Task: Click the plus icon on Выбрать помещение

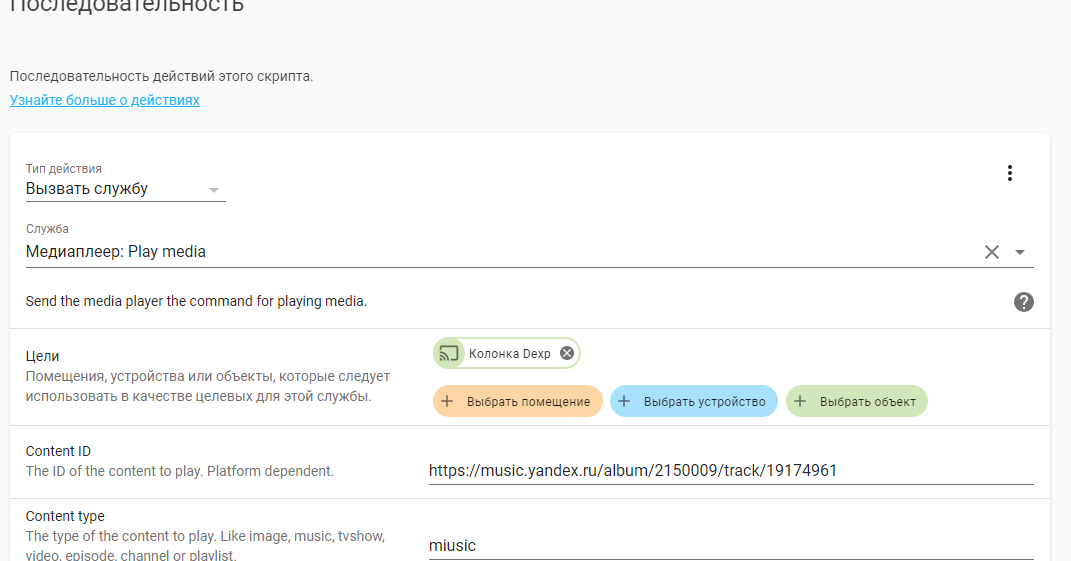Action: click(x=447, y=401)
